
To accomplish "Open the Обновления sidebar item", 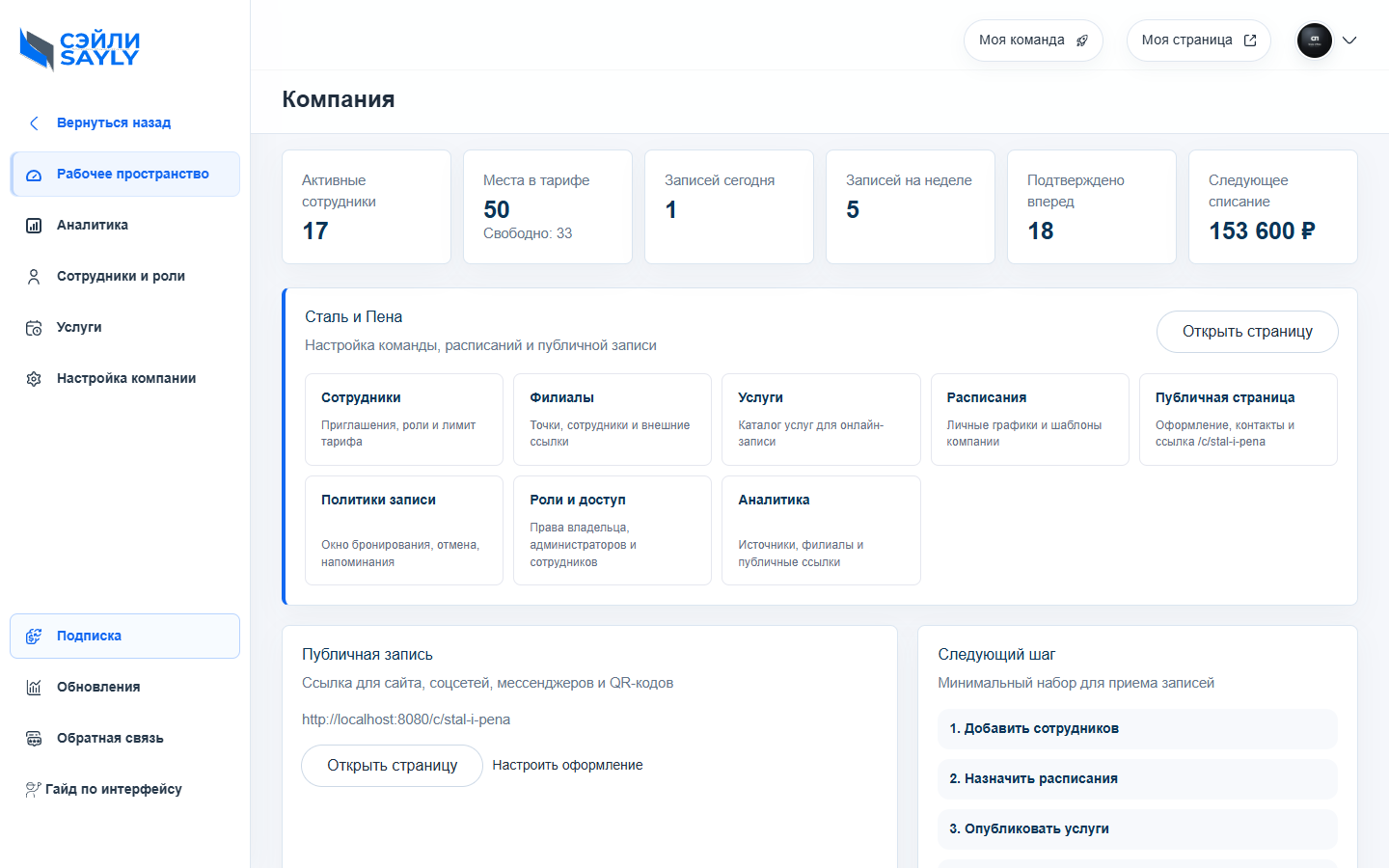I will 125,688.
